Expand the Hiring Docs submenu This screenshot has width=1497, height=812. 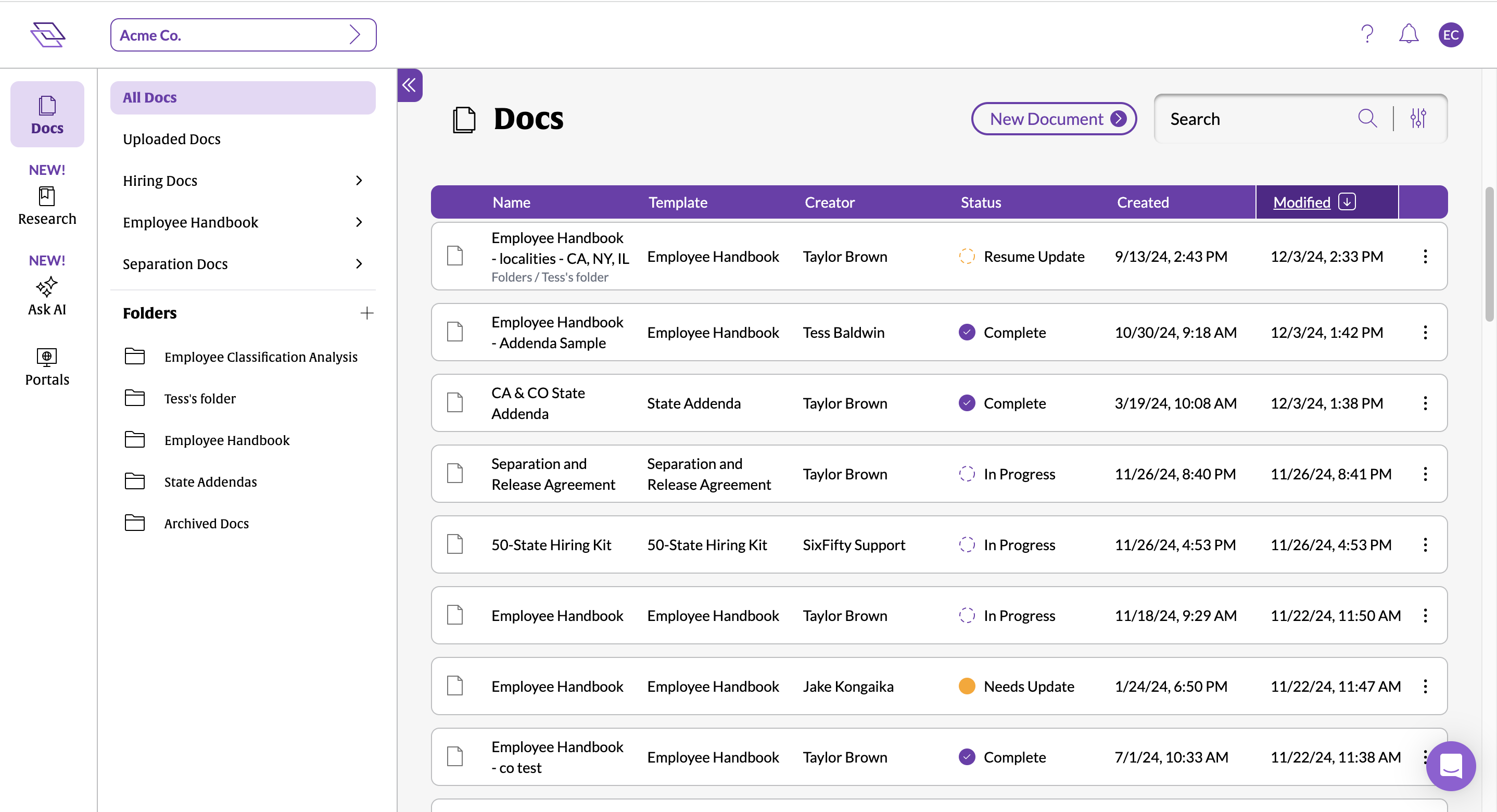[x=359, y=181]
